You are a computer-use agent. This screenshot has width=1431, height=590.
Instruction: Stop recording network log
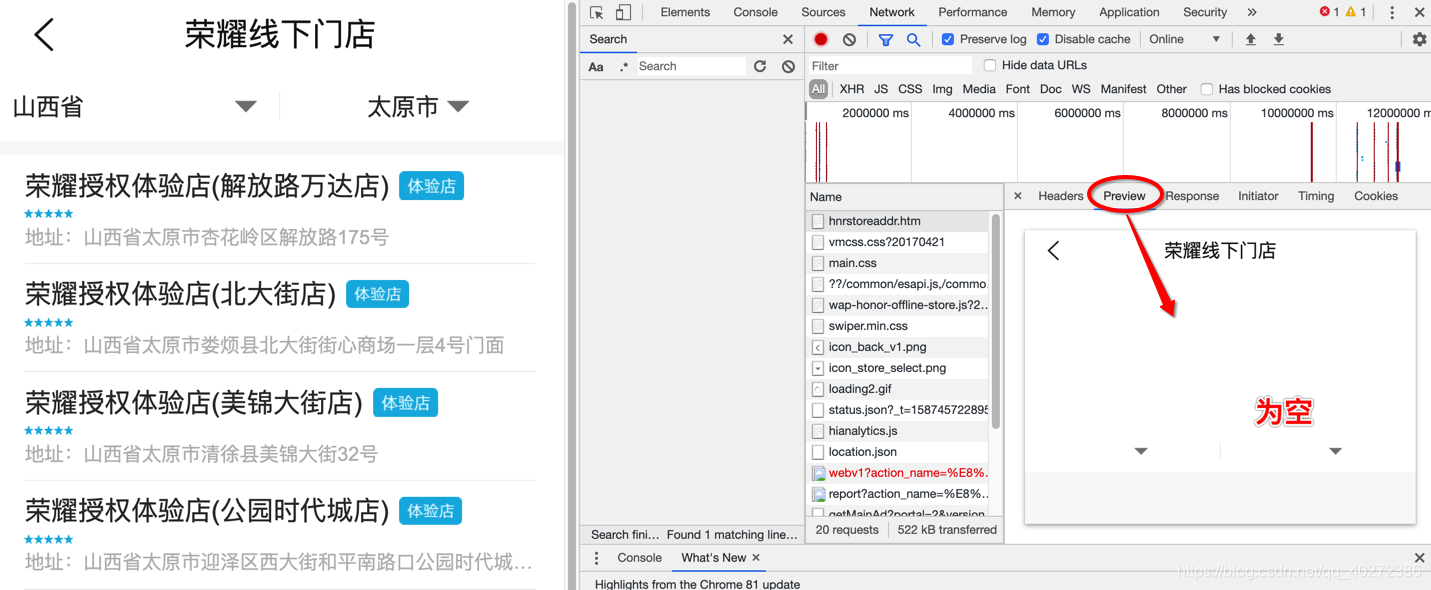pyautogui.click(x=821, y=39)
